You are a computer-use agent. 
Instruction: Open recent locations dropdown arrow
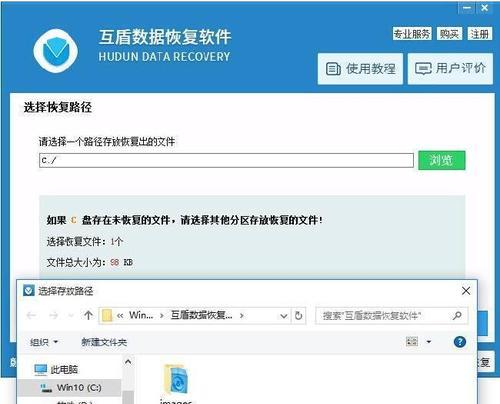pos(70,315)
